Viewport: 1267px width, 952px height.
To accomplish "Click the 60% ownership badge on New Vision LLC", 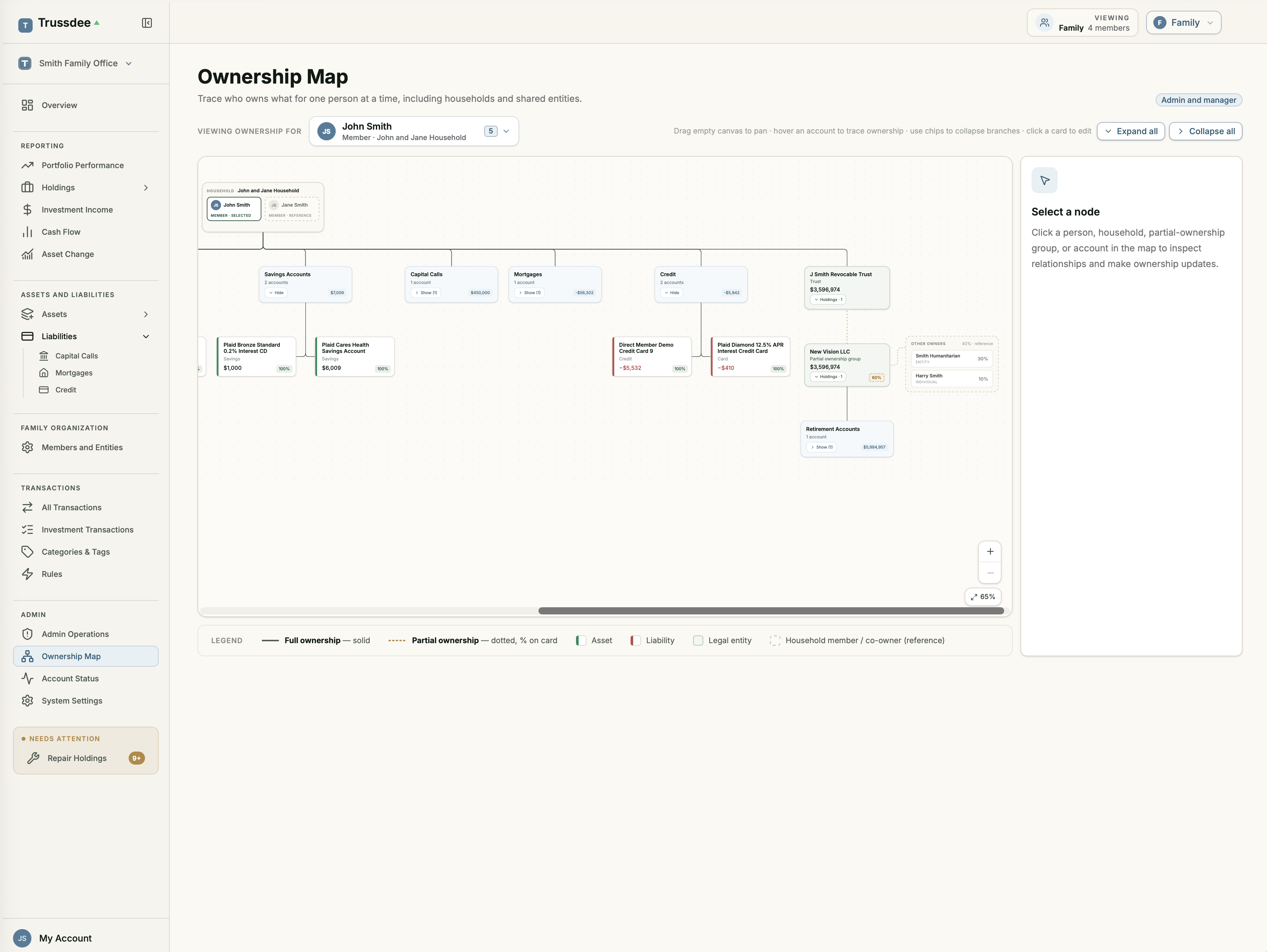I will click(x=876, y=377).
